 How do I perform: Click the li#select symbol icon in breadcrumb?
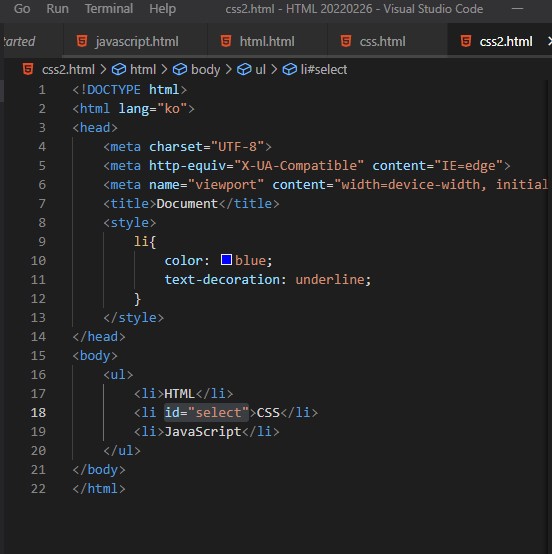pyautogui.click(x=290, y=69)
